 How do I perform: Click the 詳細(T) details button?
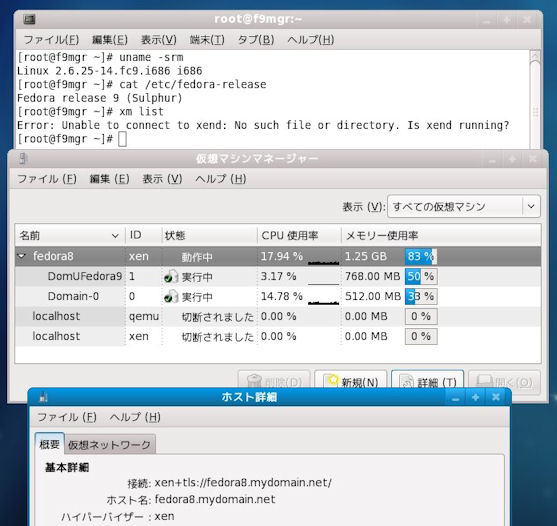pos(427,381)
